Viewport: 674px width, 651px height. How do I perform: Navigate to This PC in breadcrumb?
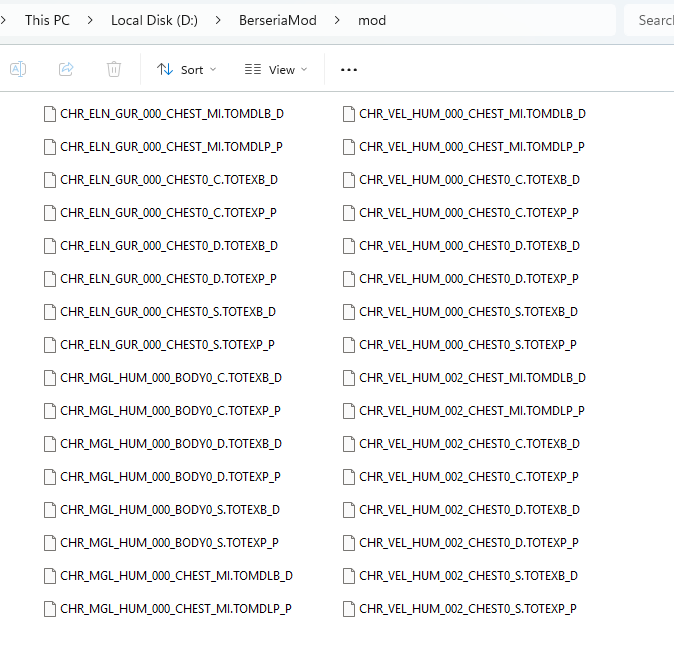click(x=47, y=20)
